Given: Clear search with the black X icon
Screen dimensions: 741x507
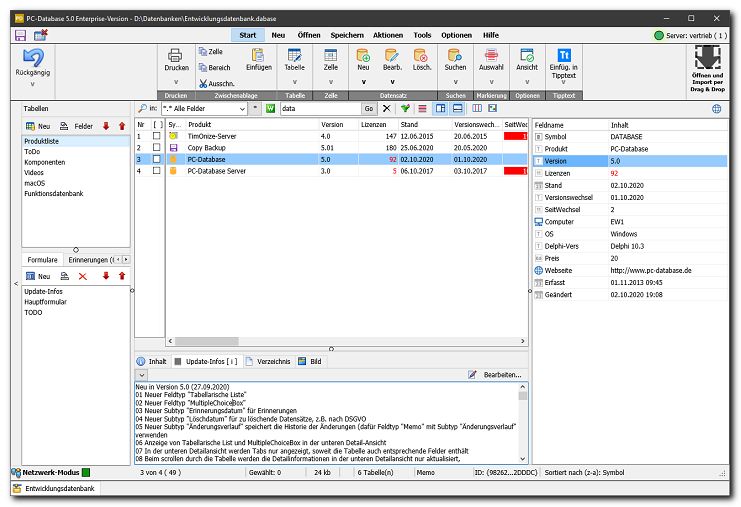Looking at the screenshot, I should pos(387,108).
